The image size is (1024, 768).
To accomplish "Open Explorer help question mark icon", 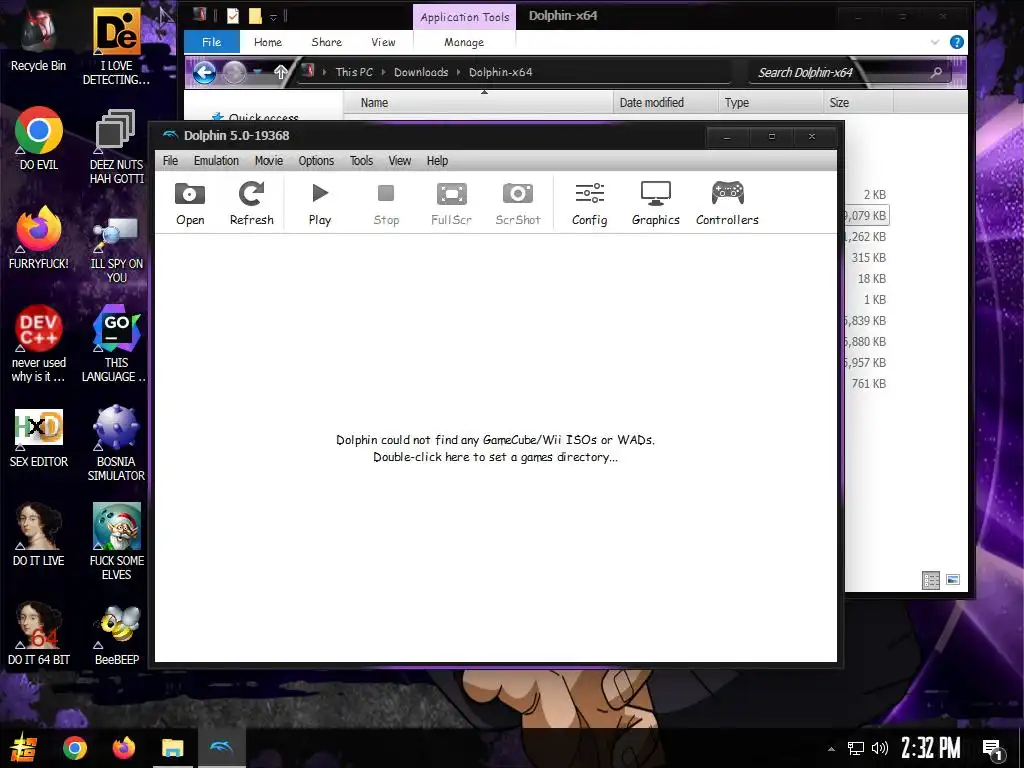I will pos(957,42).
